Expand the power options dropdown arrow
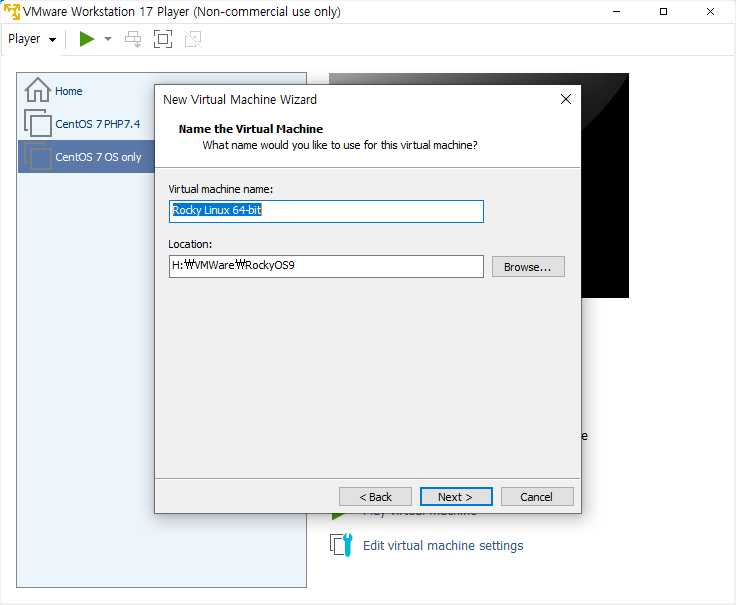 108,39
